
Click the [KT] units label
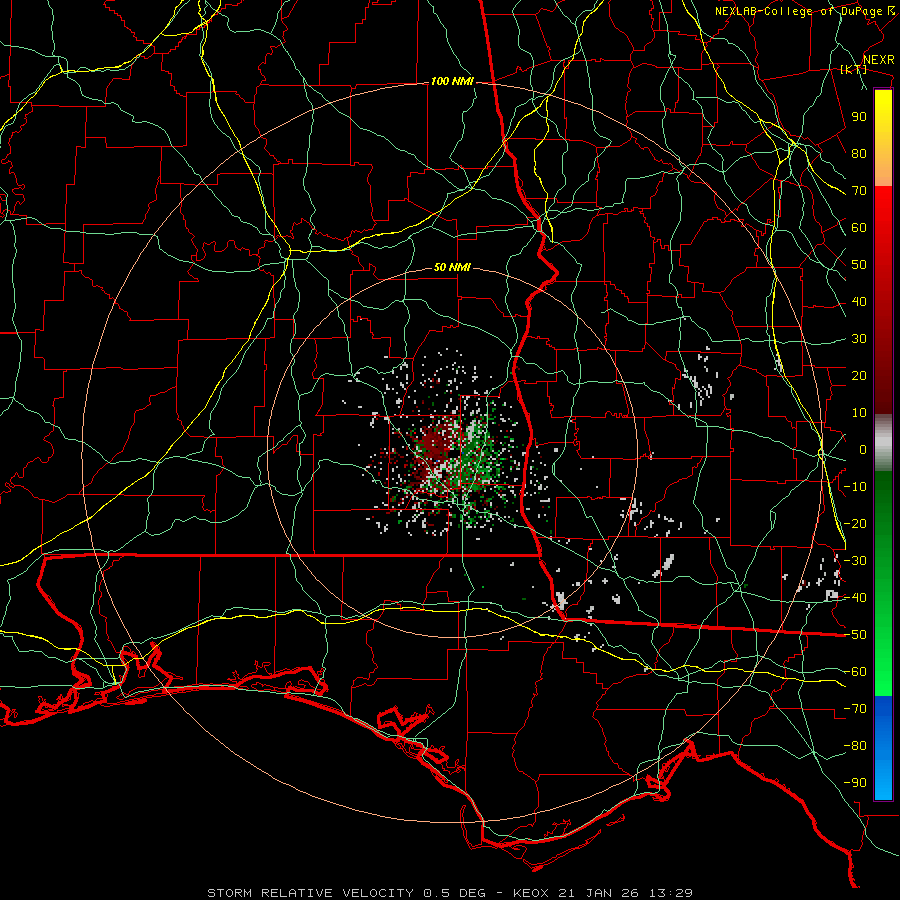[854, 69]
